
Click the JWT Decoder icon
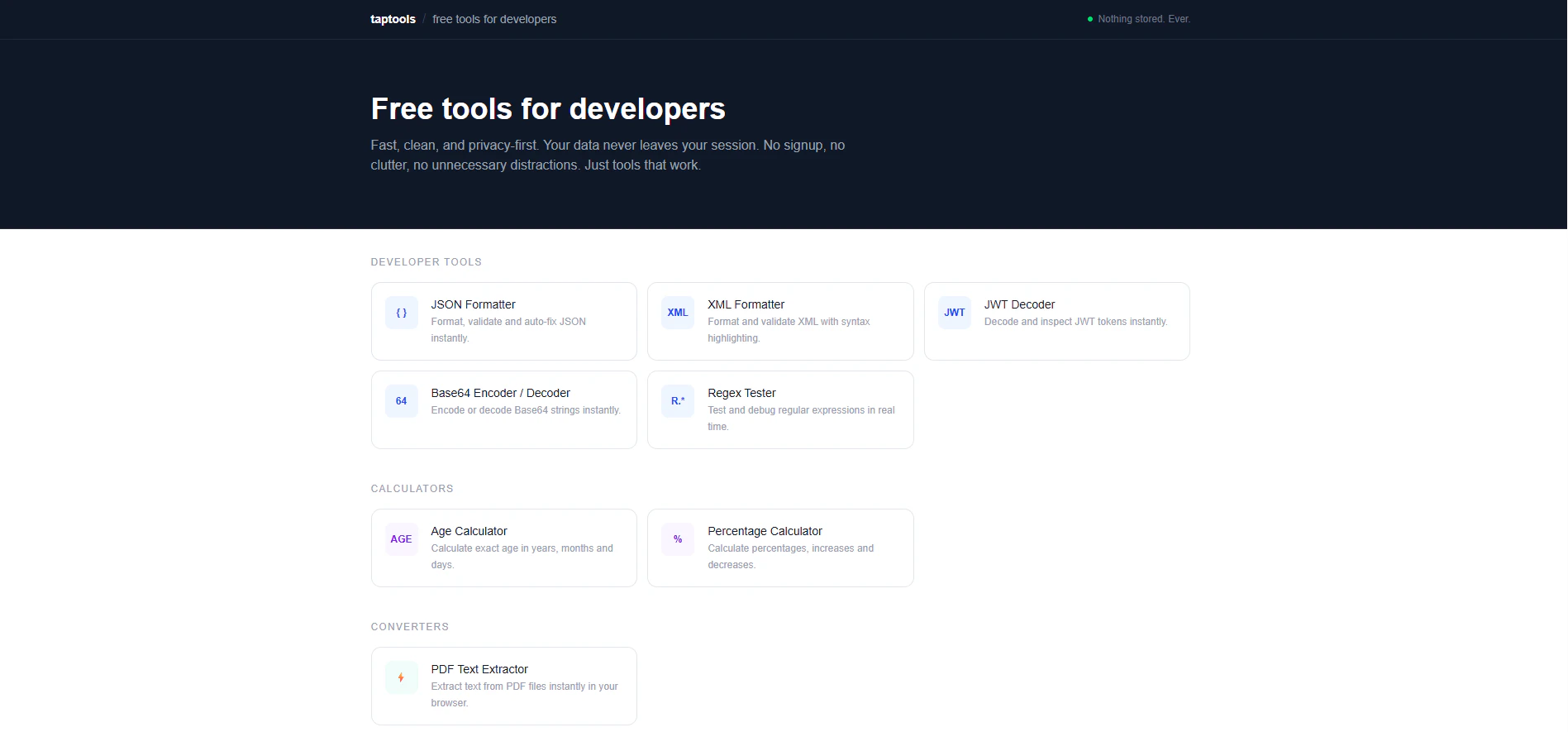955,313
